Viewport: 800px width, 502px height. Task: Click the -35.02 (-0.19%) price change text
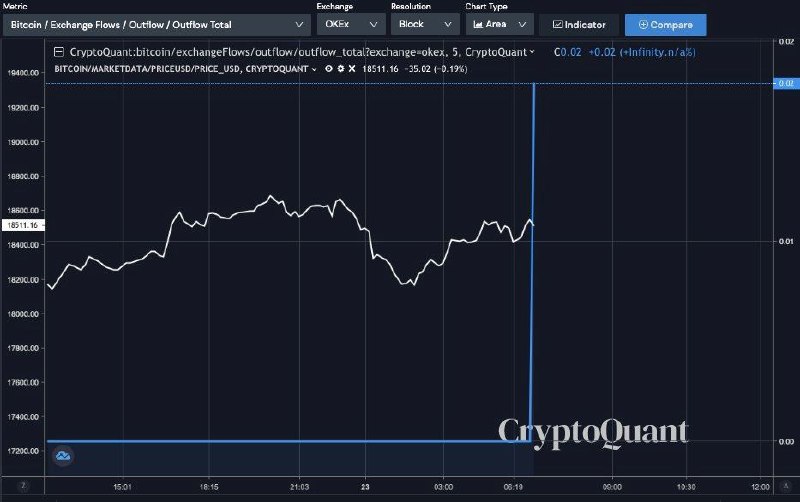[436, 69]
